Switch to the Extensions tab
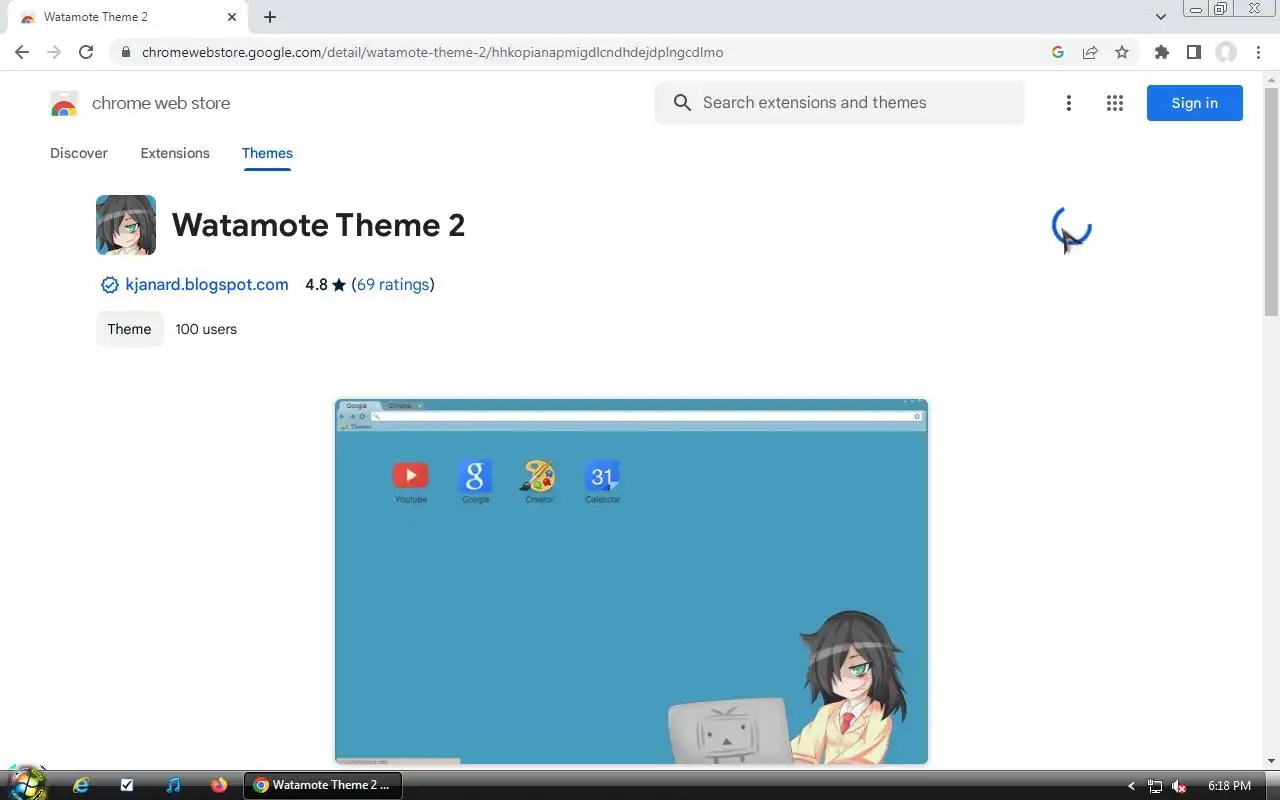This screenshot has height=800, width=1280. 175,153
